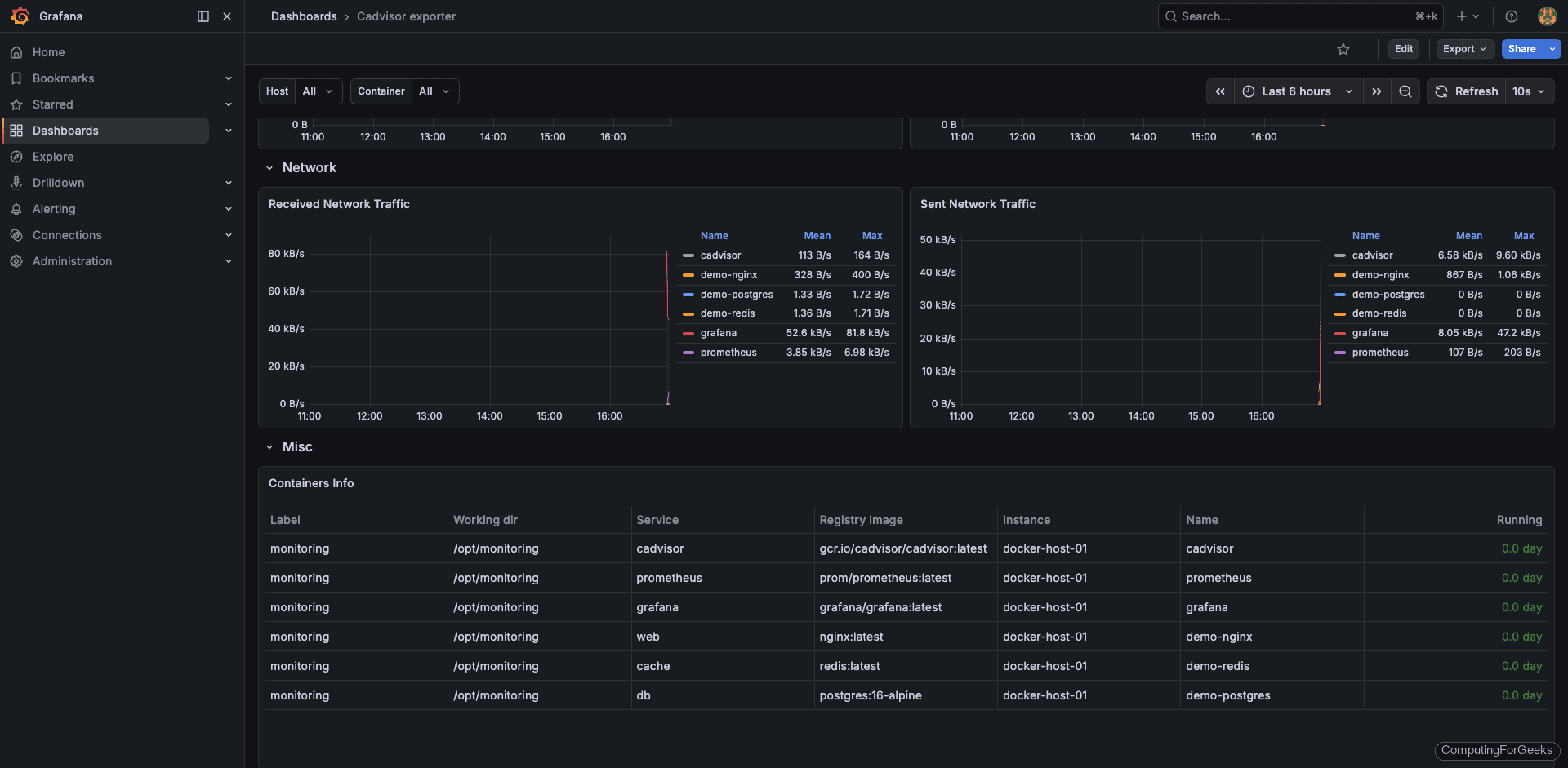
Task: Hide the prometheus series in Sent Network Traffic
Action: point(1380,353)
